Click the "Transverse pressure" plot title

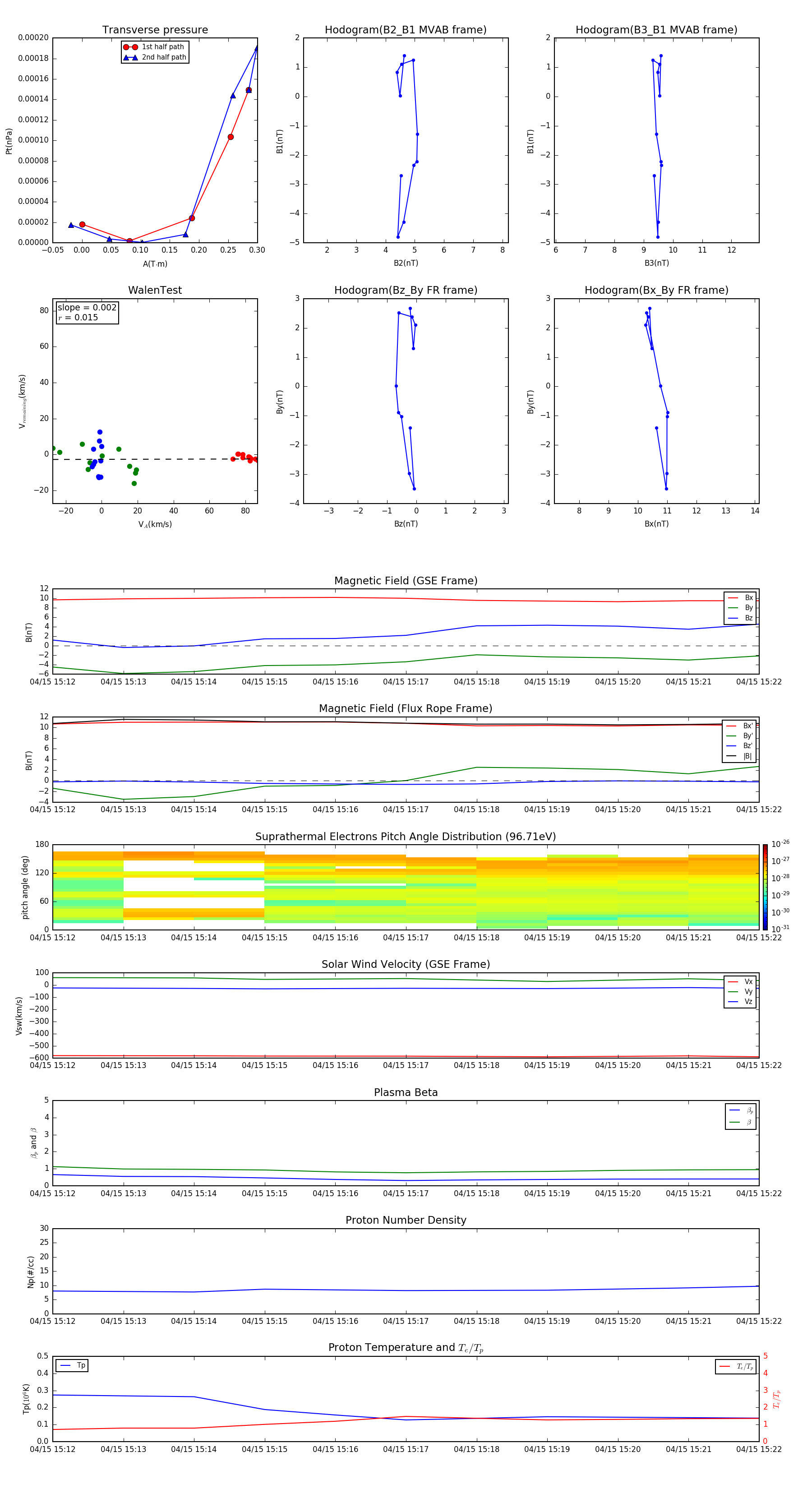click(x=155, y=30)
